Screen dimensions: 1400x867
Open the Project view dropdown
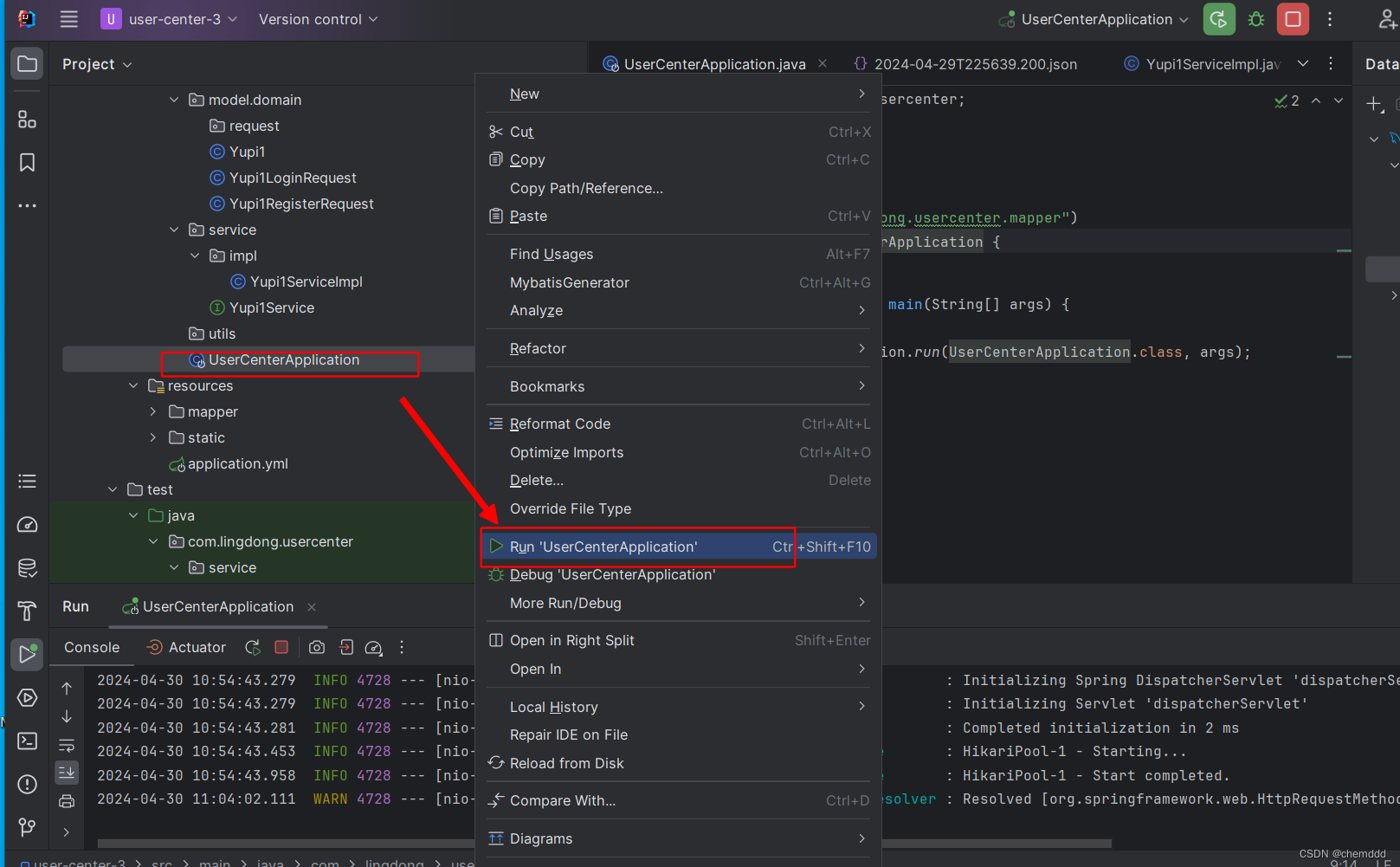tap(97, 64)
